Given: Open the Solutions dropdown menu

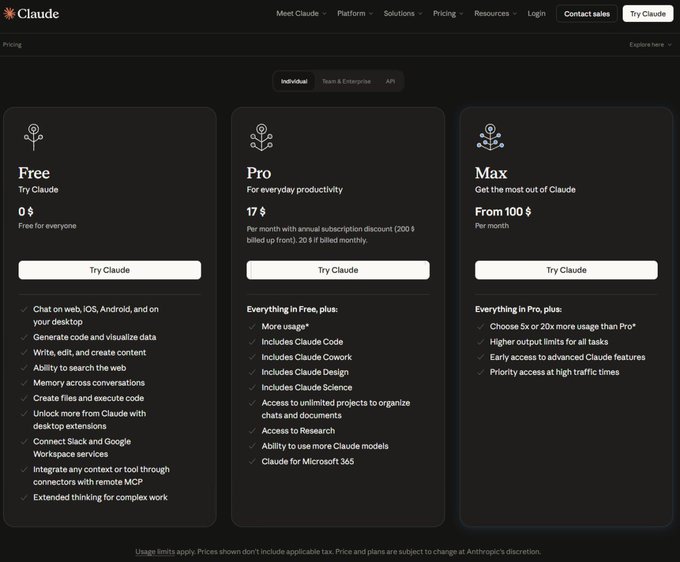Looking at the screenshot, I should click(x=403, y=13).
